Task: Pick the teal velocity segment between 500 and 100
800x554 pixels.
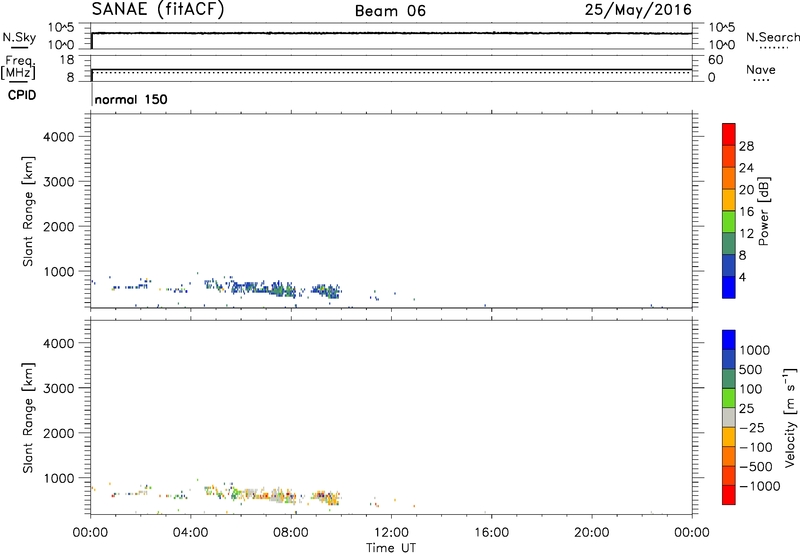Action: pyautogui.click(x=729, y=379)
